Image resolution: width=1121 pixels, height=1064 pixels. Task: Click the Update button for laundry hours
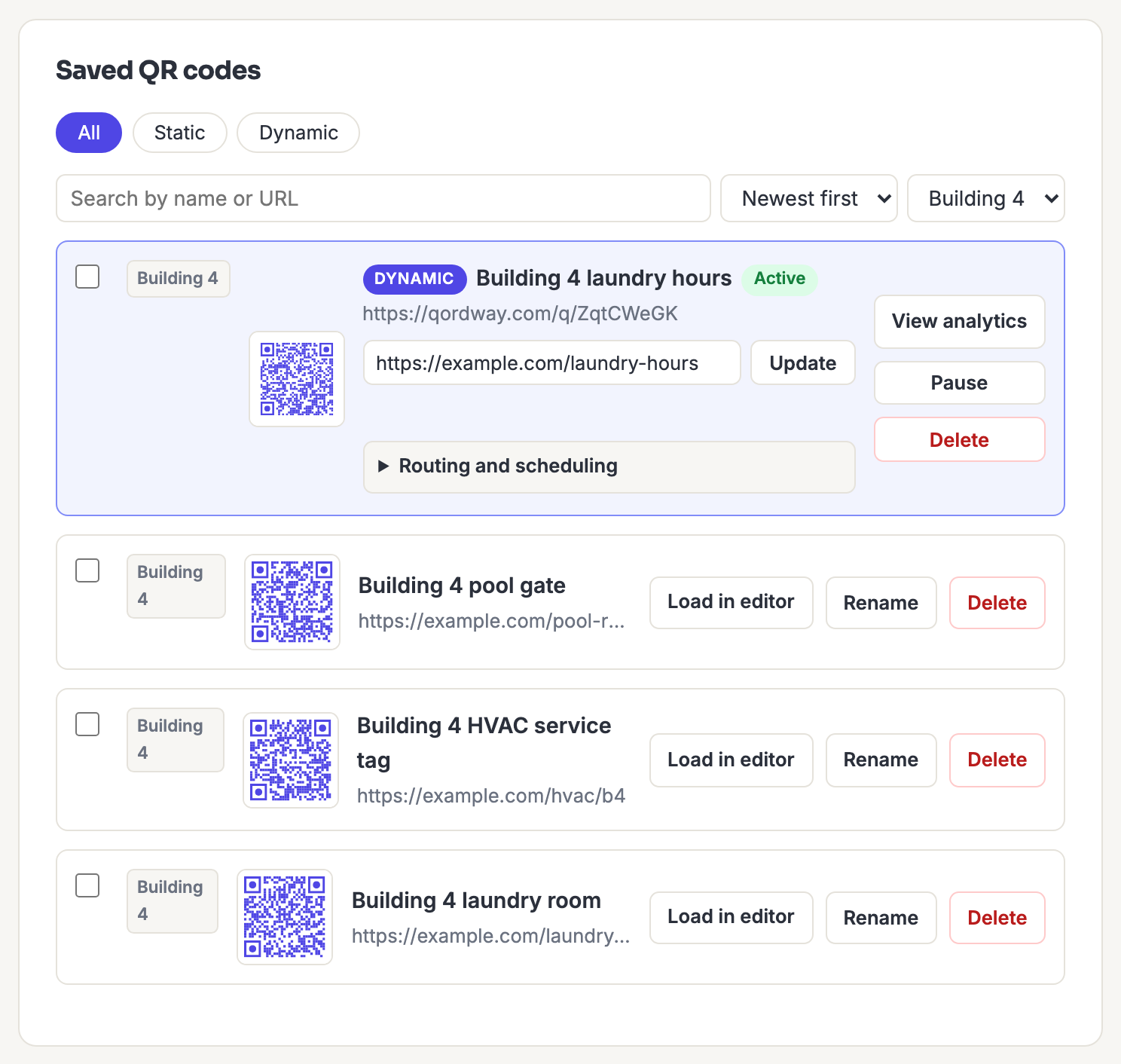(x=803, y=362)
